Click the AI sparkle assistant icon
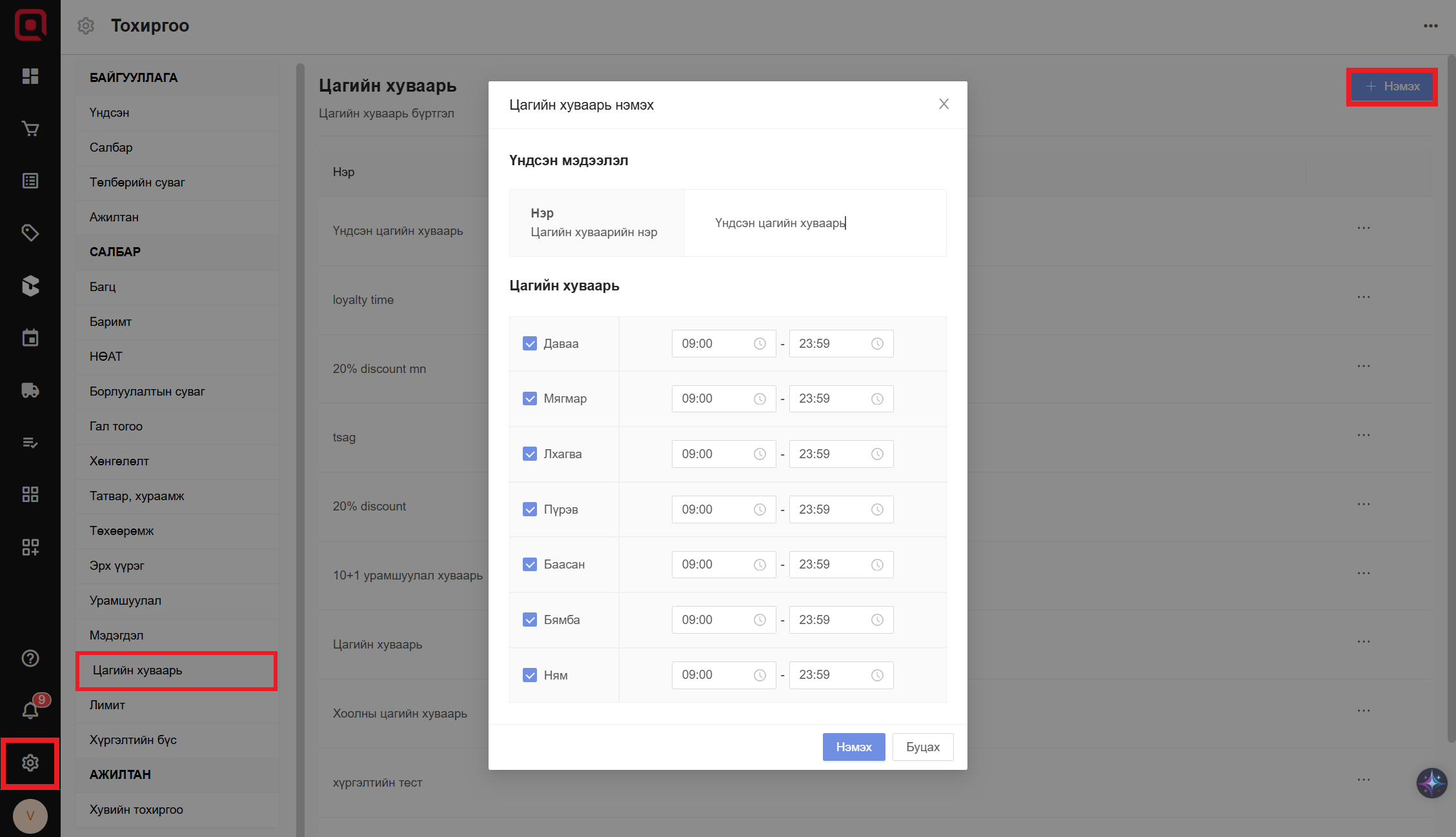This screenshot has height=837, width=1456. tap(1431, 783)
